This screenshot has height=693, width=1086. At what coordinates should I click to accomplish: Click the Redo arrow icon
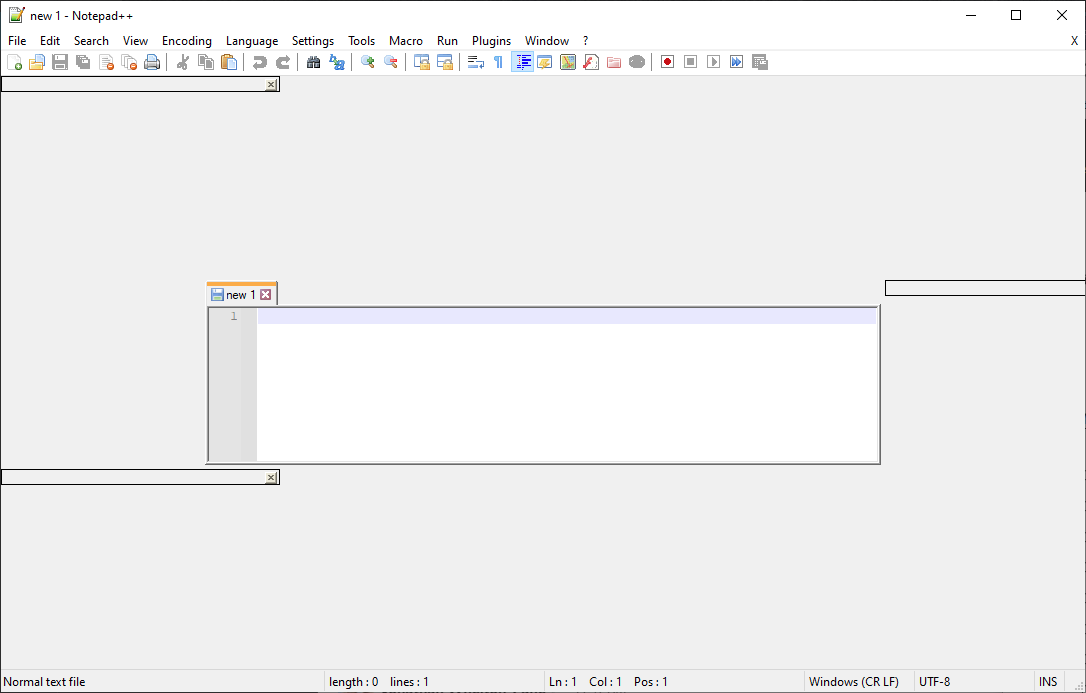pyautogui.click(x=283, y=62)
